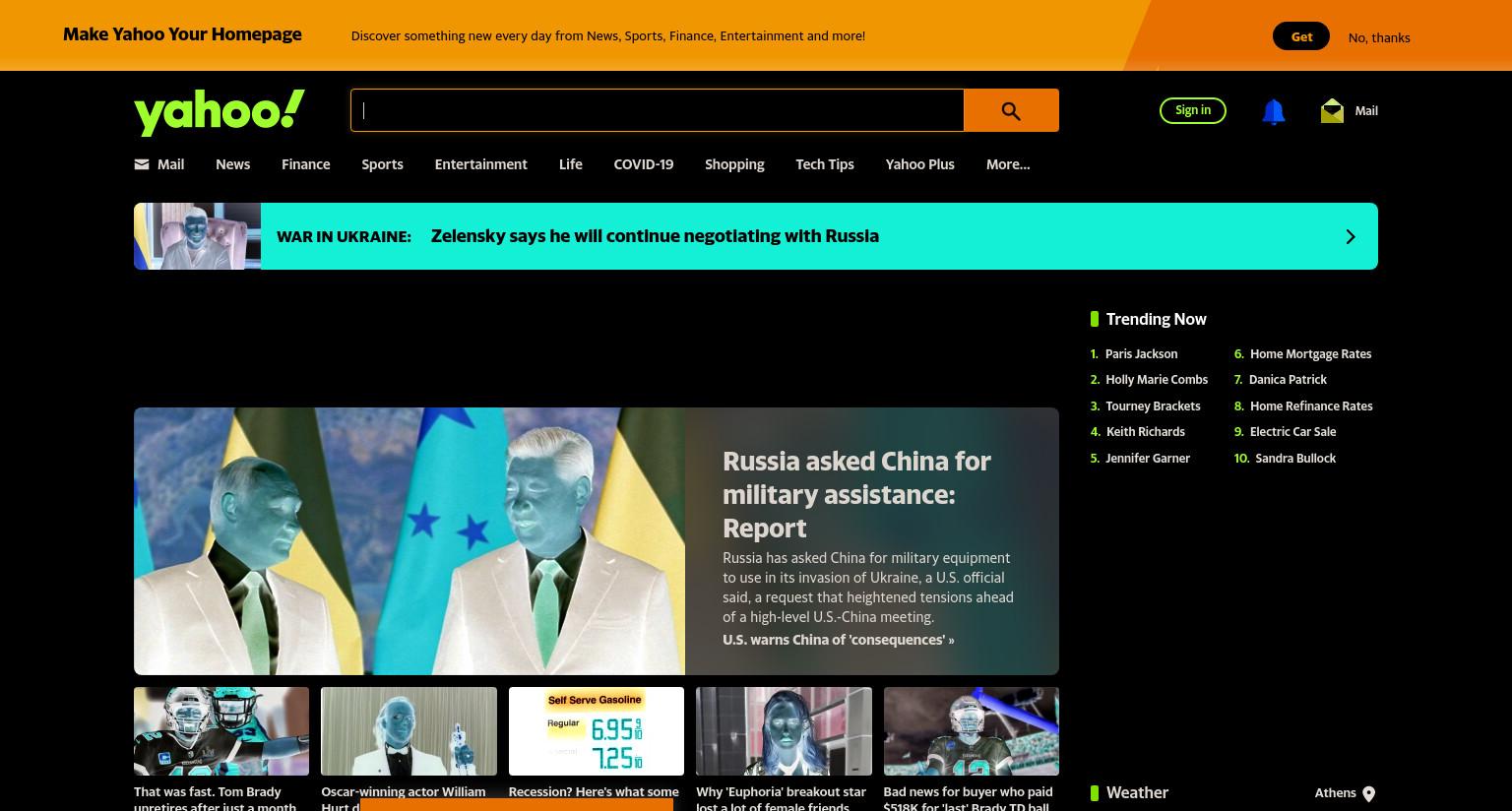
Task: Select trending topic Electric Car Sale
Action: [1292, 432]
